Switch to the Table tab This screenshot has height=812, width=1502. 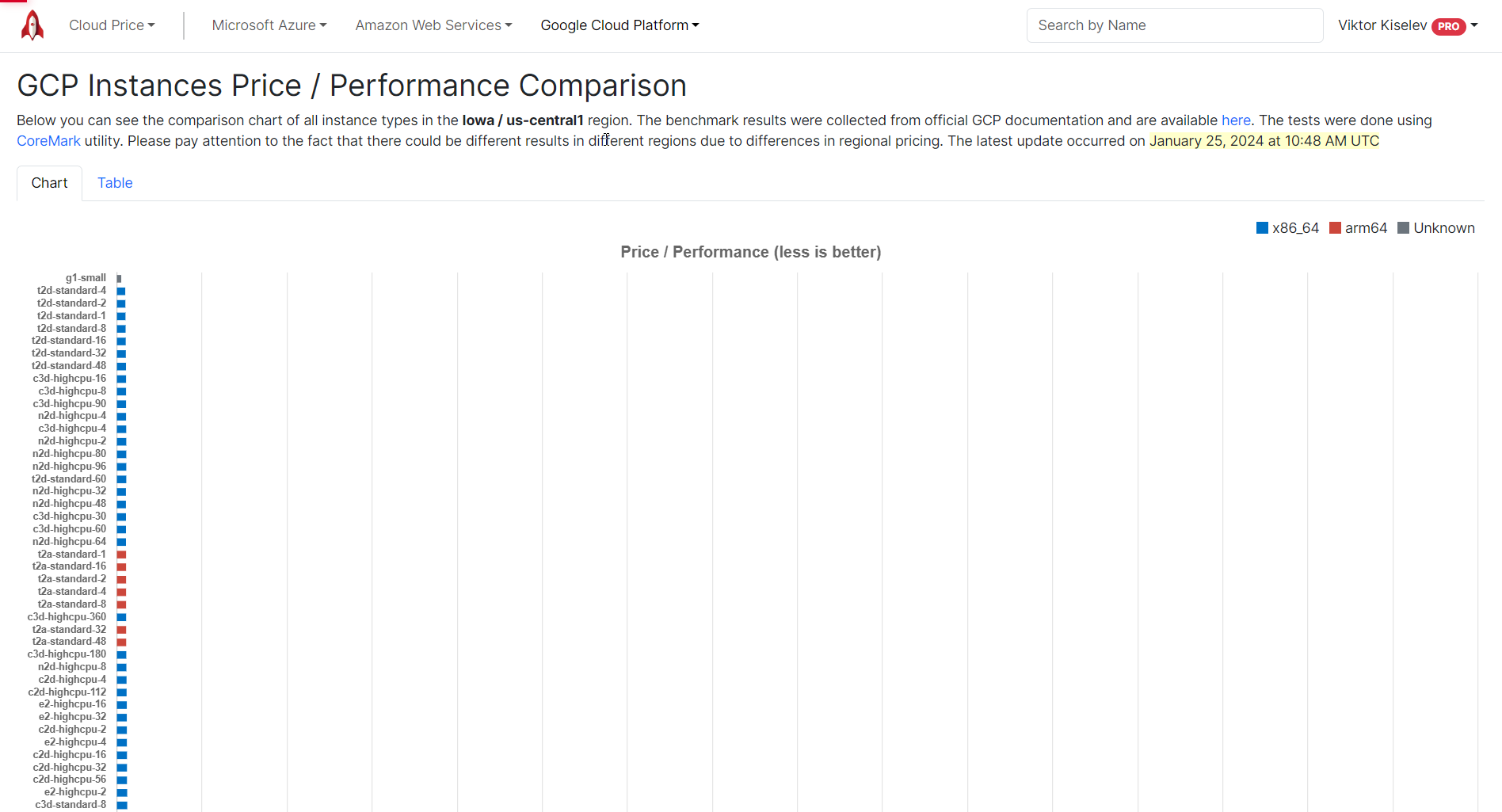pos(115,183)
